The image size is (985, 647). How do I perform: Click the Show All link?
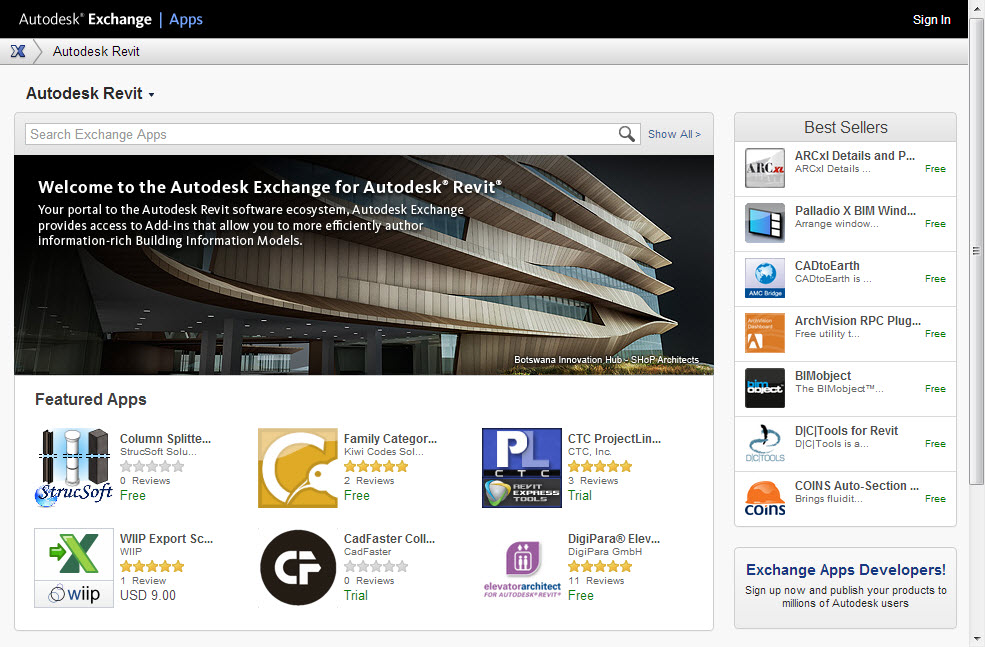click(674, 134)
